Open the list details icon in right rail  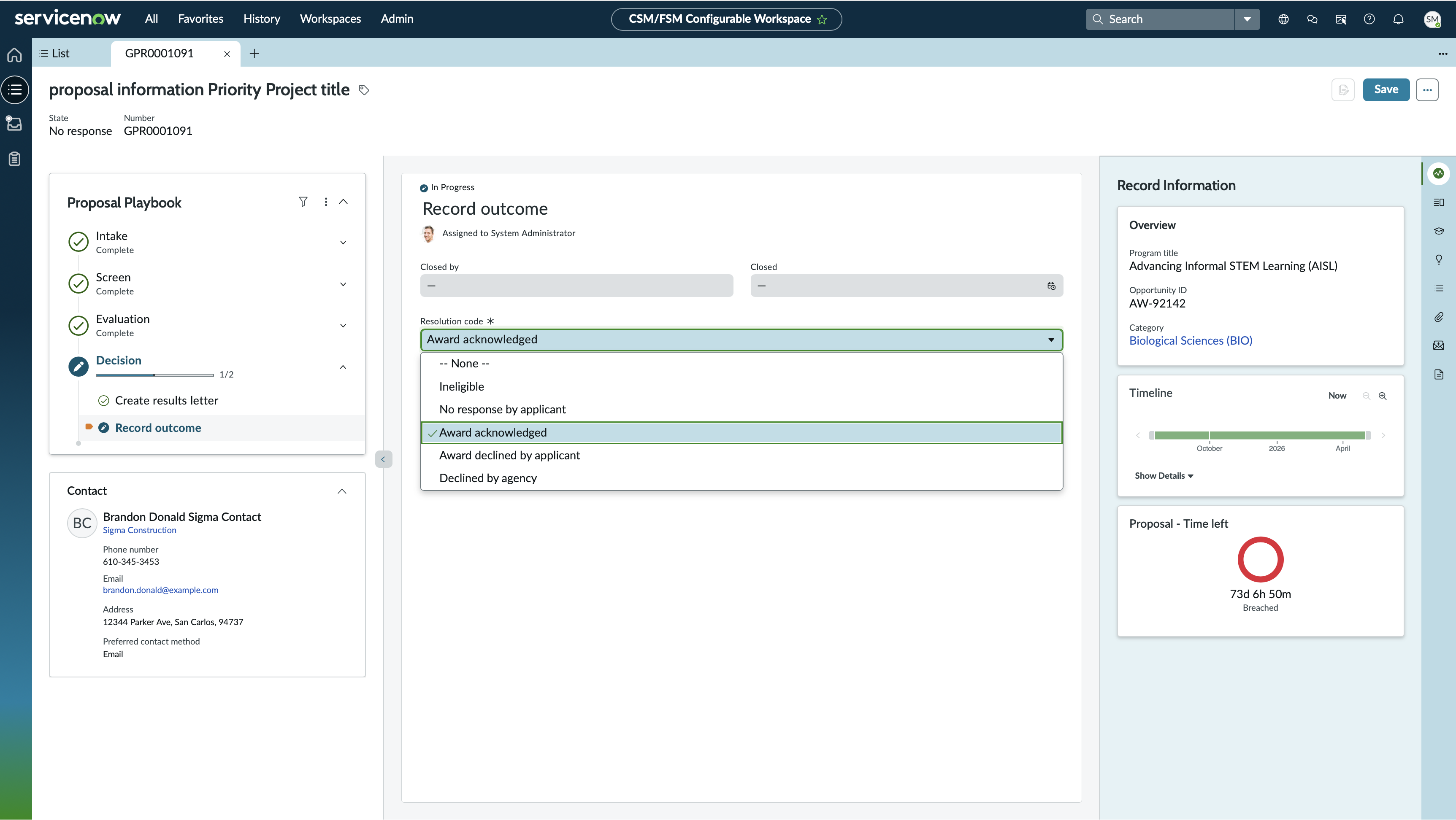[1438, 288]
